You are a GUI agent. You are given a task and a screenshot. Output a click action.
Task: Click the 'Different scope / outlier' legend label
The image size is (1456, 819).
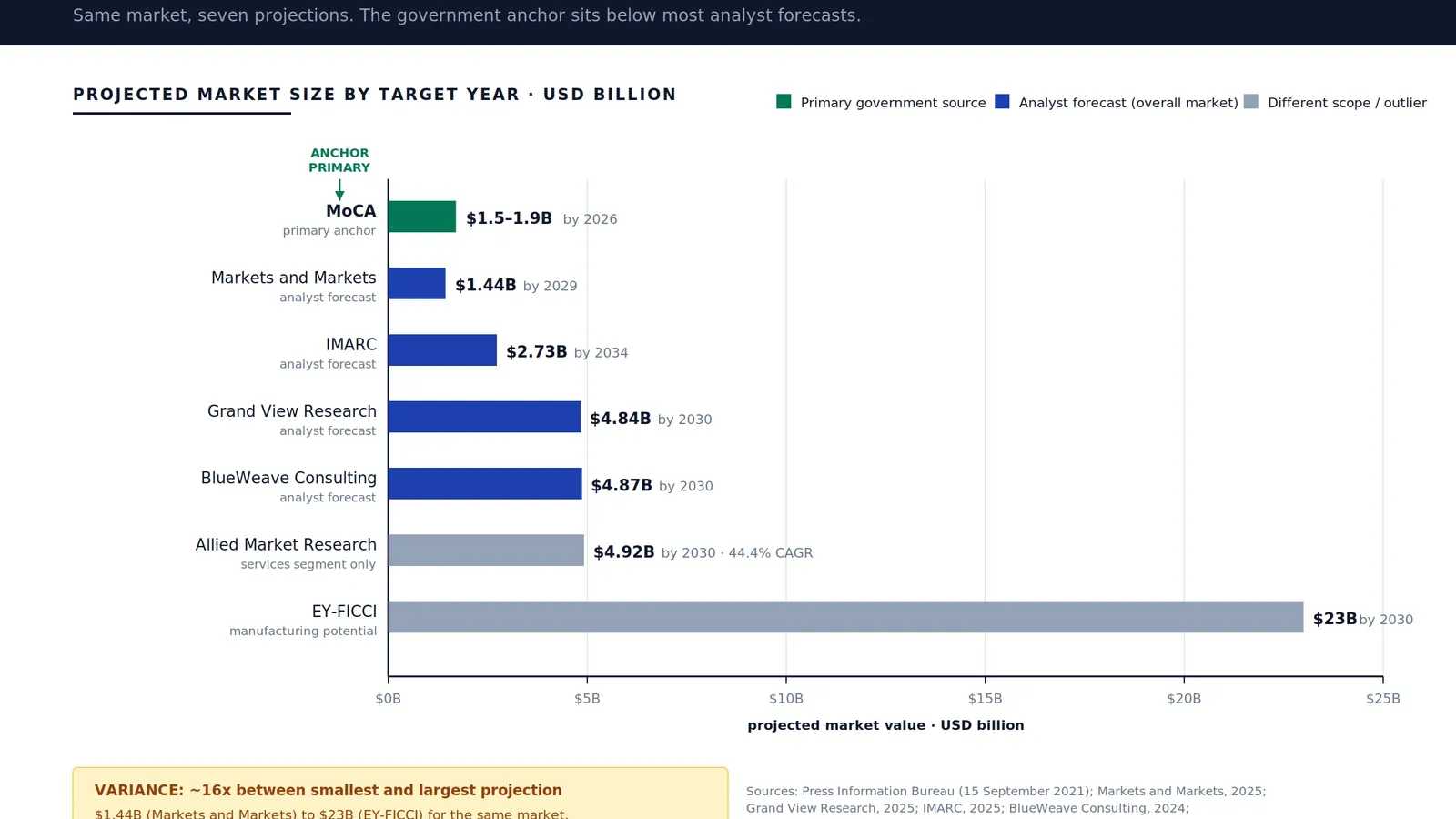coord(1347,103)
